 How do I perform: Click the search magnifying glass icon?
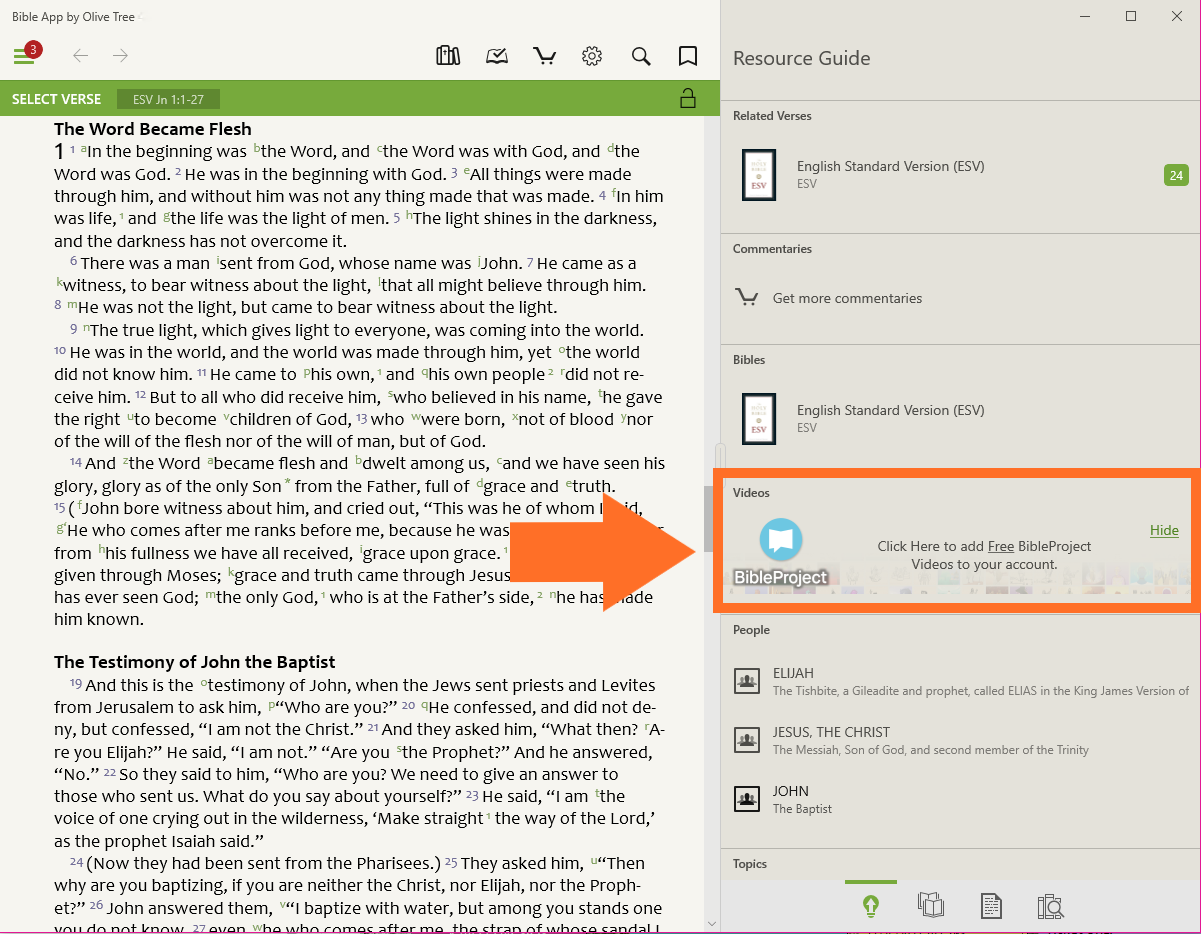pos(641,56)
